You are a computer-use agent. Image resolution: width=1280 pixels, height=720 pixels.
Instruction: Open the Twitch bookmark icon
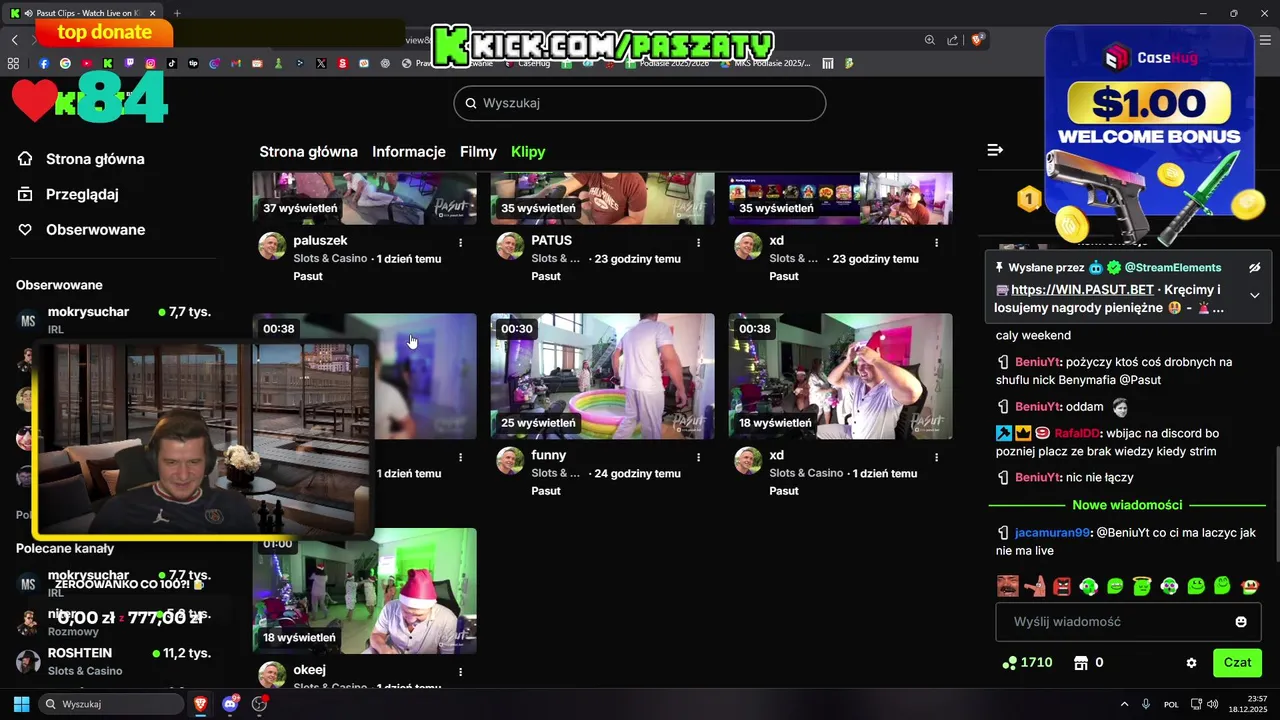(x=129, y=63)
